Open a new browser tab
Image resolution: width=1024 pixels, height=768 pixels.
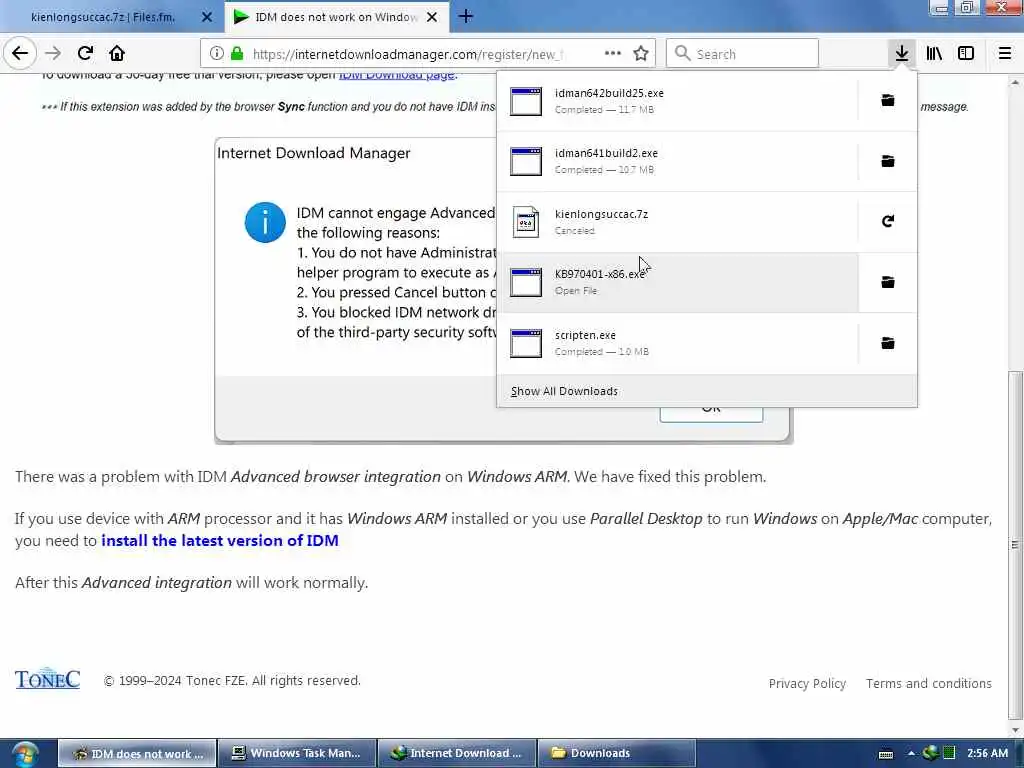(x=466, y=16)
